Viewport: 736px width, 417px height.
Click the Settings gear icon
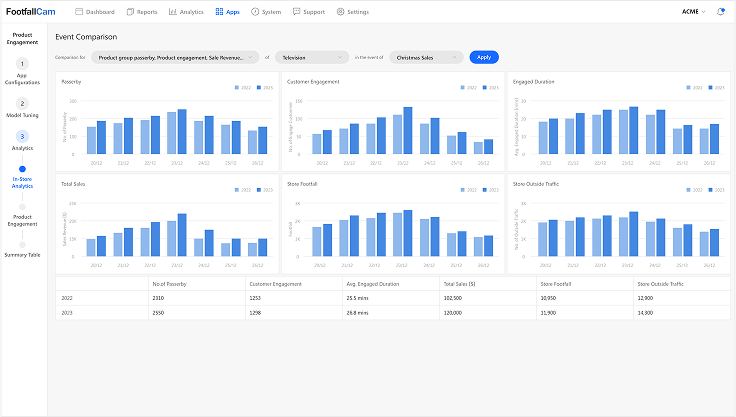coord(340,12)
